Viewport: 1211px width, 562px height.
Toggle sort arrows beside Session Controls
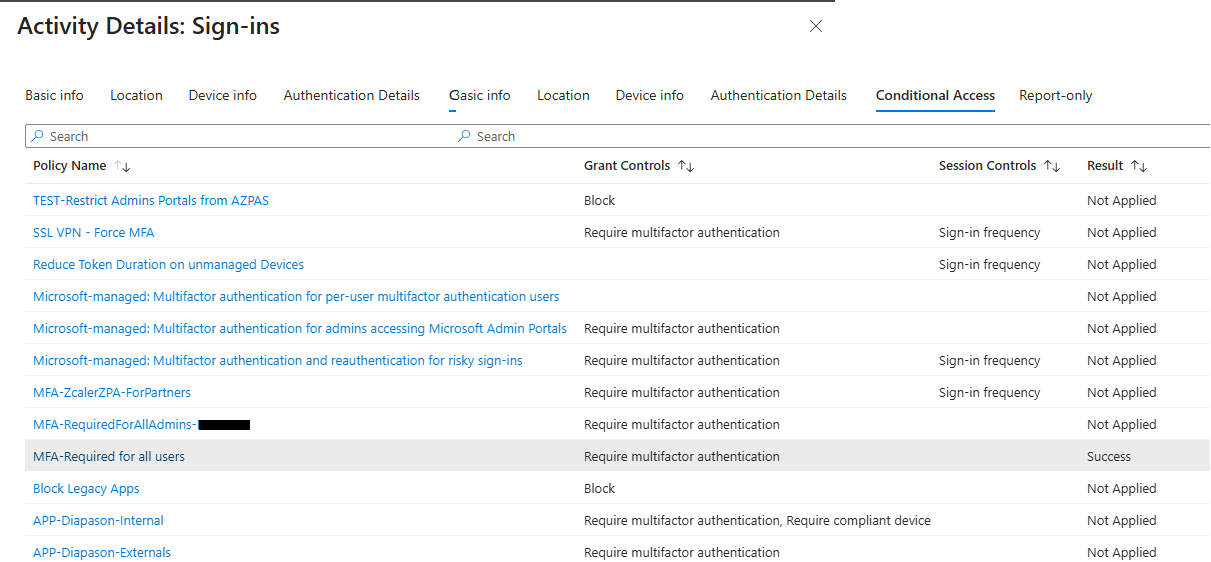[x=1052, y=166]
